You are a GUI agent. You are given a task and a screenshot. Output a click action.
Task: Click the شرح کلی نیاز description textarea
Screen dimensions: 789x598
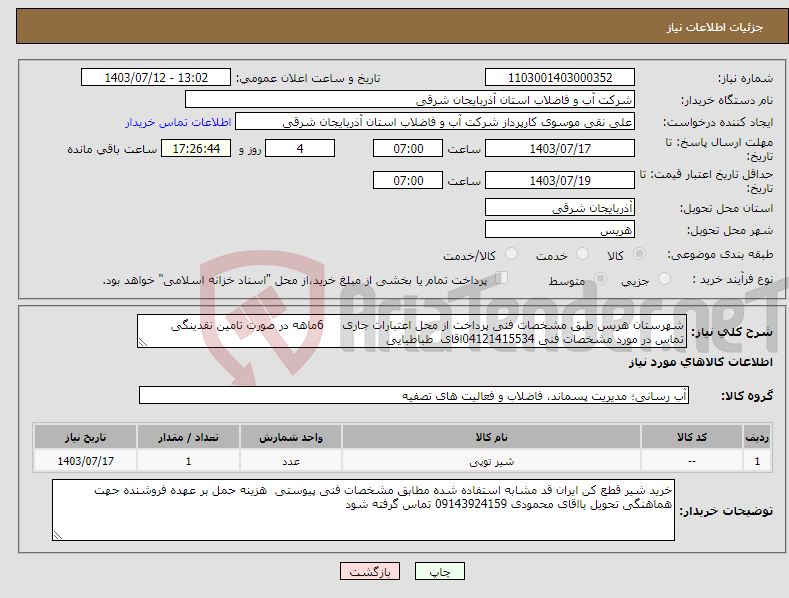pyautogui.click(x=412, y=331)
